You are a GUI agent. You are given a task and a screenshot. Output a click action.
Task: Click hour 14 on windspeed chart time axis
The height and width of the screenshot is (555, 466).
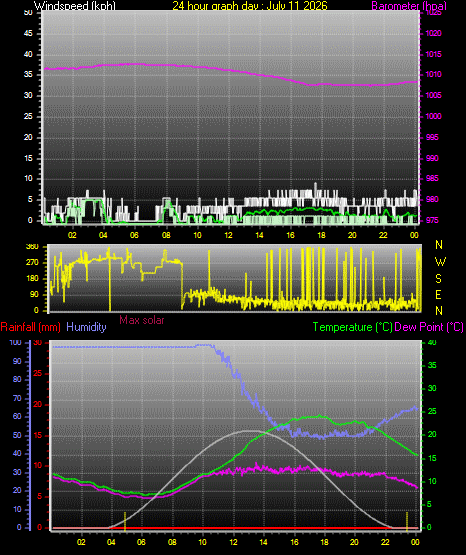[259, 235]
